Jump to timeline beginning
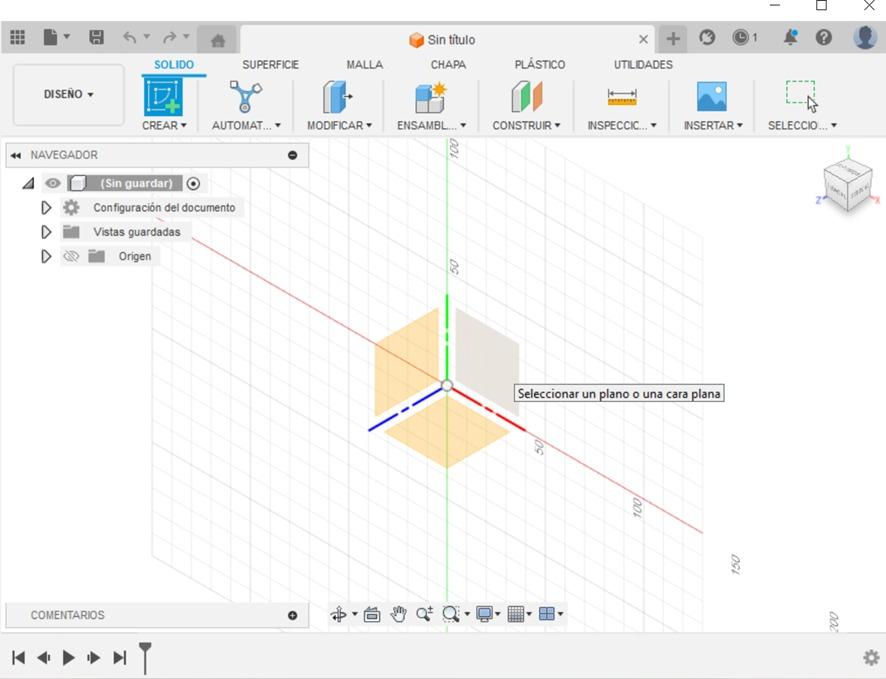 18,658
